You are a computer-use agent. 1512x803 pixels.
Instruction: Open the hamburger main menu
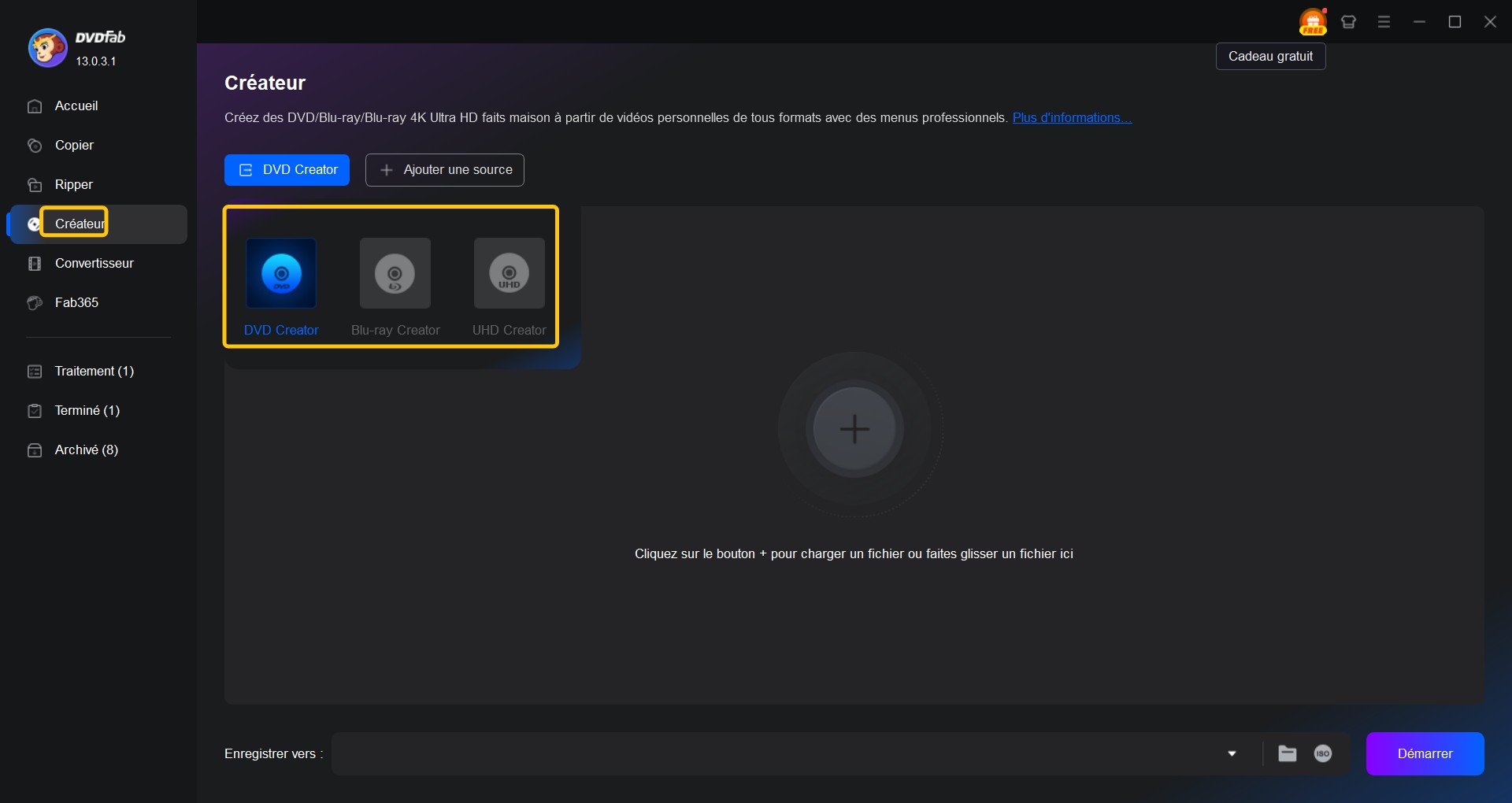1384,22
